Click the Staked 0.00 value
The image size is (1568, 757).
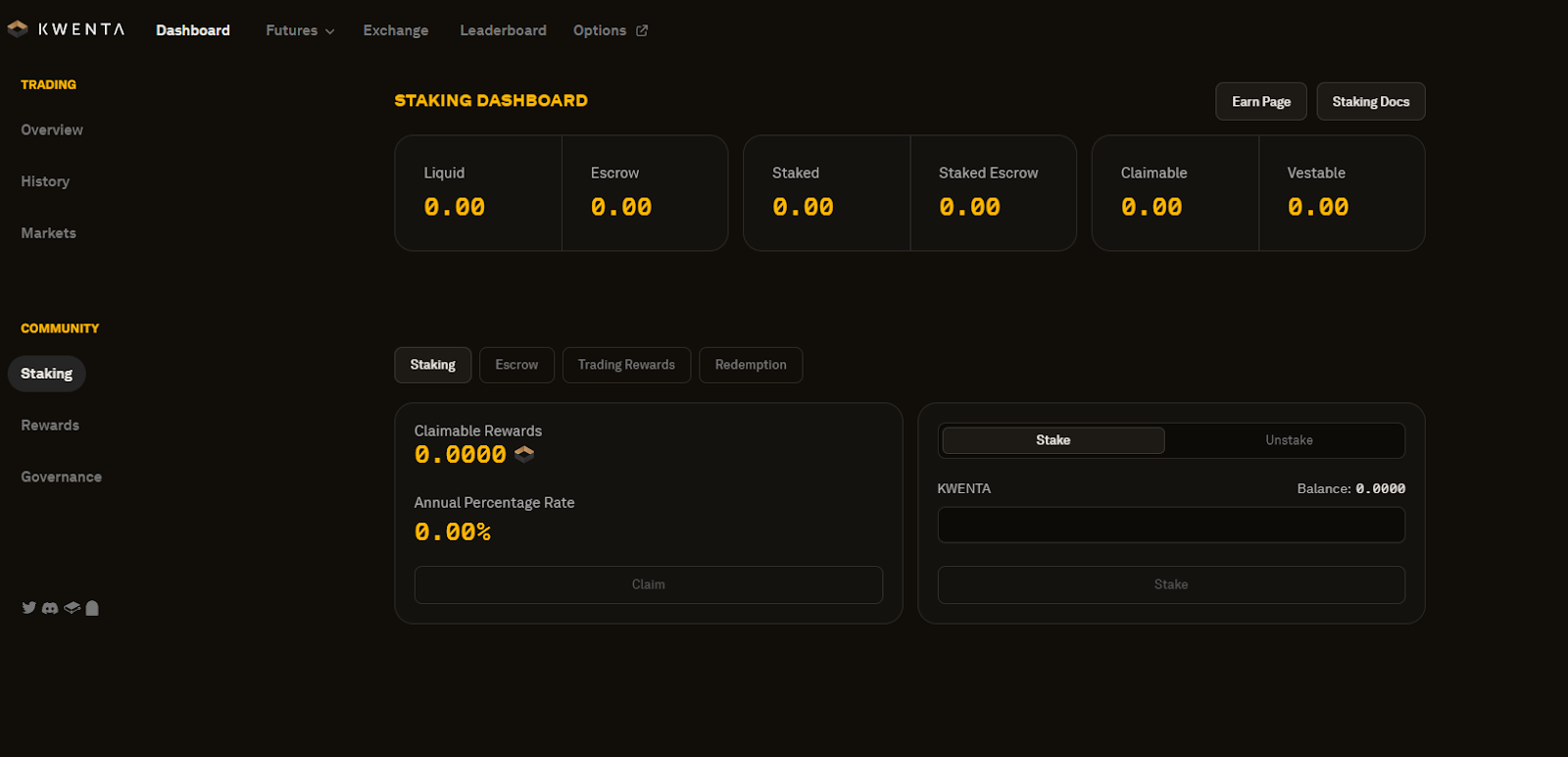pos(803,207)
